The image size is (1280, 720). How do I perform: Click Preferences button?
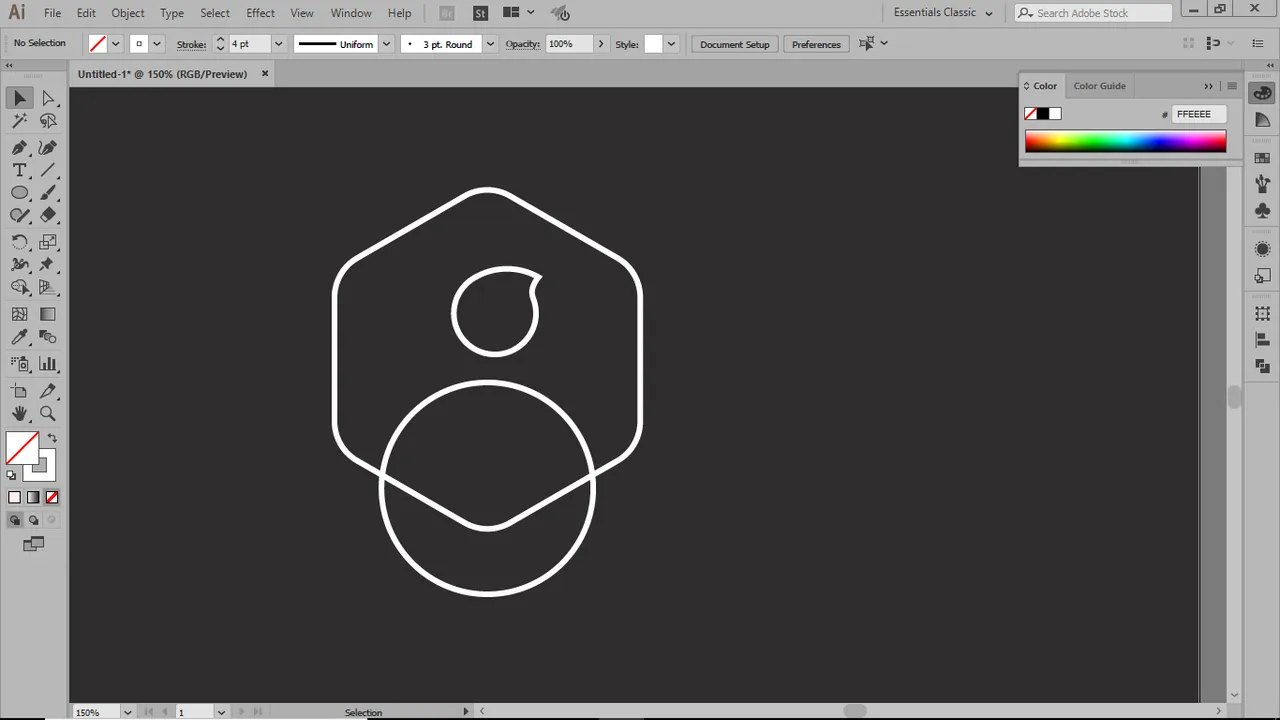coord(816,44)
